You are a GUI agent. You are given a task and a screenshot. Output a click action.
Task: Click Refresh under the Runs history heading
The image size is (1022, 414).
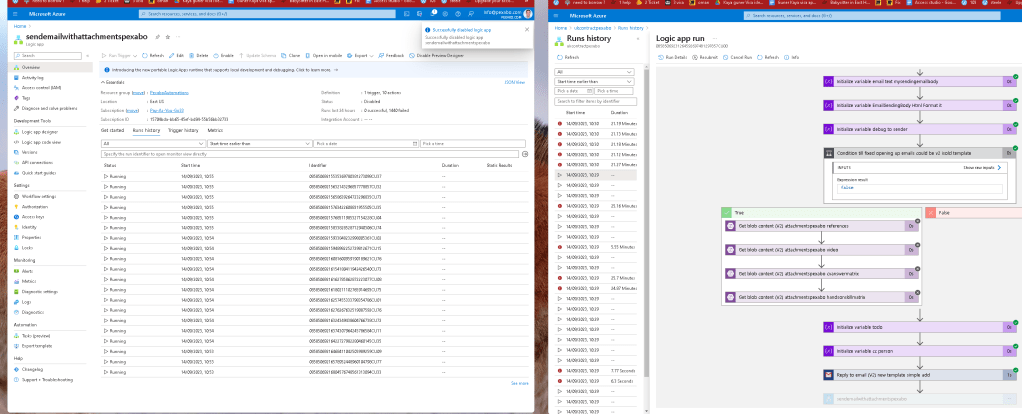568,57
